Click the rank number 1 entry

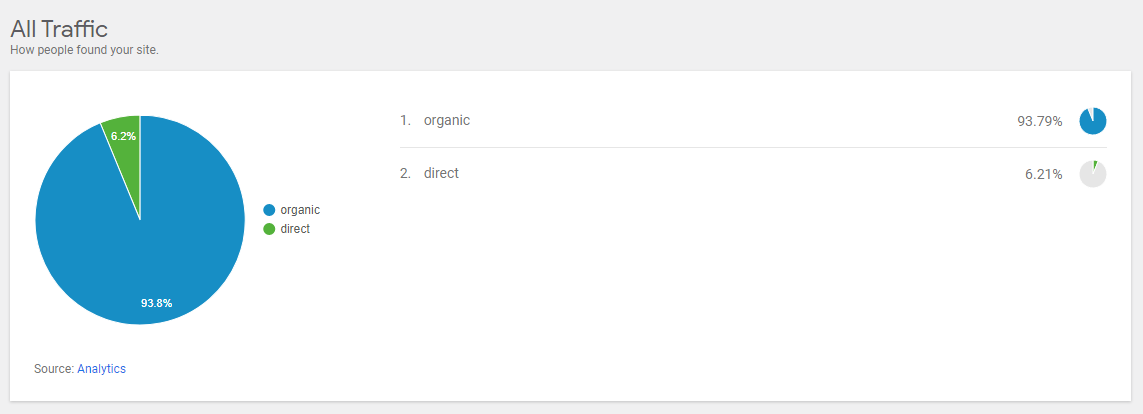coord(406,121)
